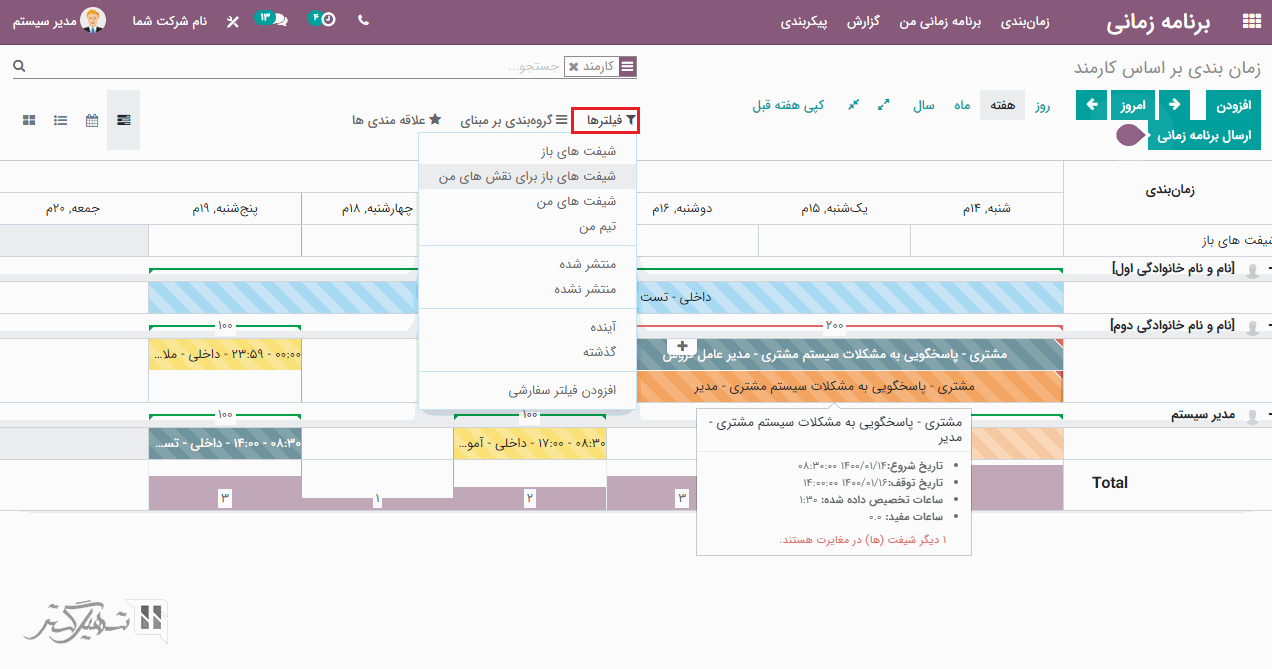
Task: Collapse the مدیر سیستم row group
Action: 1269,416
